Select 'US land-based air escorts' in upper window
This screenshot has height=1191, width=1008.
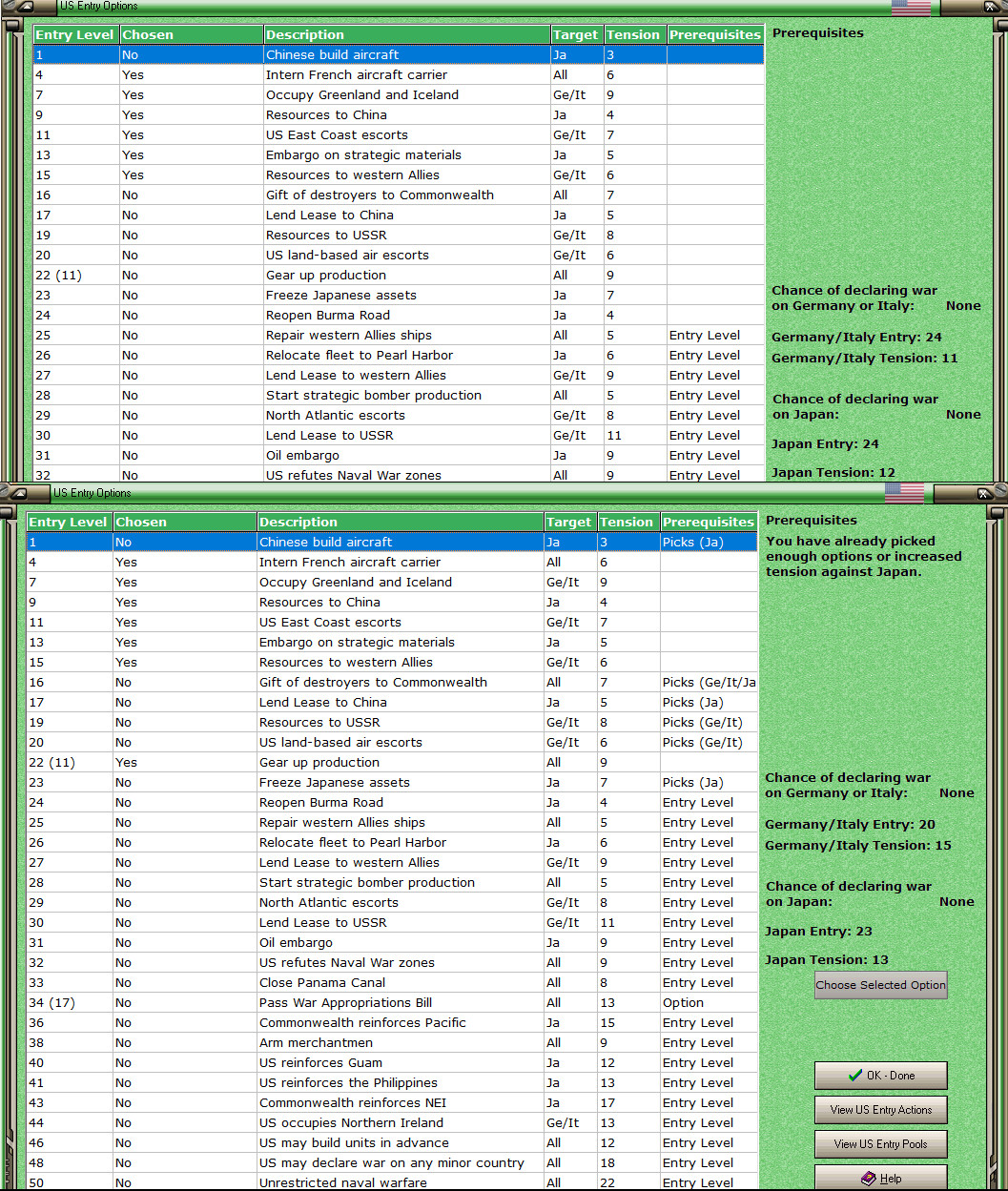click(x=399, y=255)
